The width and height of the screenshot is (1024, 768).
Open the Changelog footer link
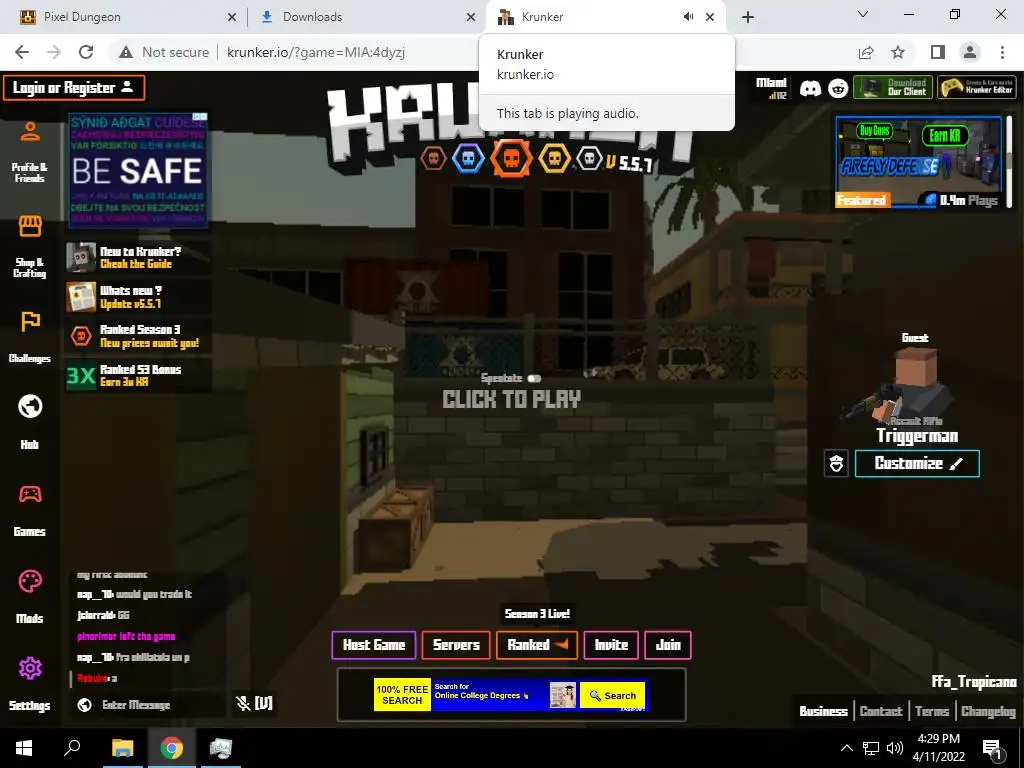(988, 711)
